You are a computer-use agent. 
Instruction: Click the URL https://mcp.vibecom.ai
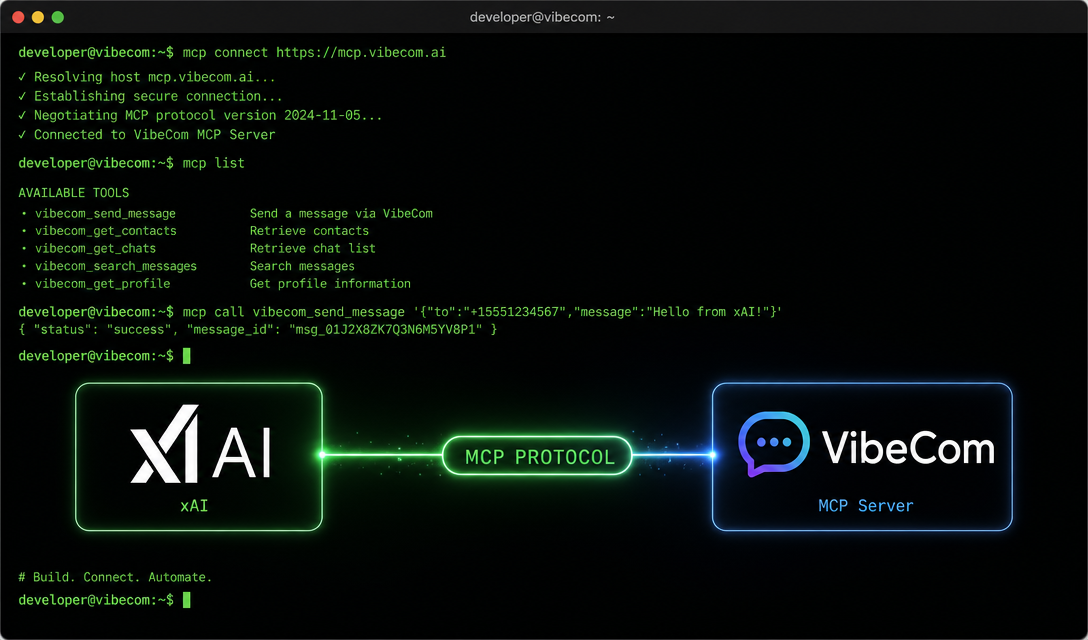pyautogui.click(x=361, y=53)
